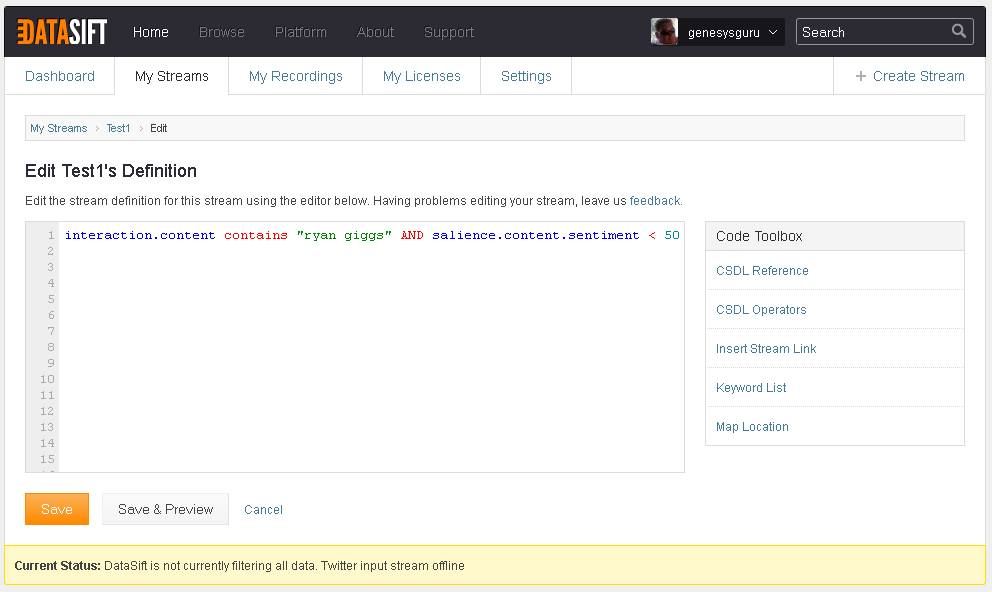Click the Save & Preview button
The height and width of the screenshot is (592, 992).
pyautogui.click(x=165, y=509)
